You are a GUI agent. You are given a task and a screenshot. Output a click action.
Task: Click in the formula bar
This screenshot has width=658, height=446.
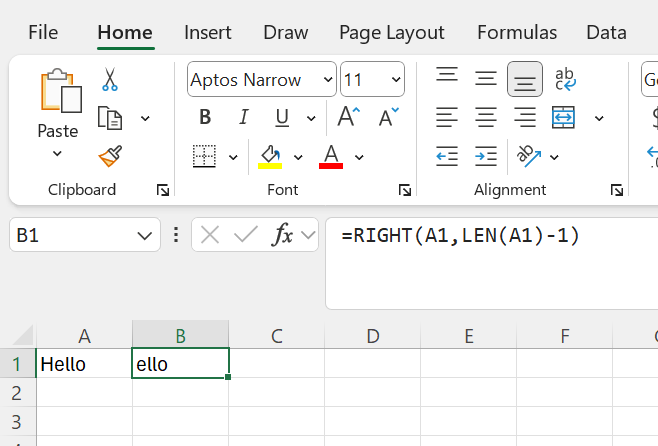[491, 263]
